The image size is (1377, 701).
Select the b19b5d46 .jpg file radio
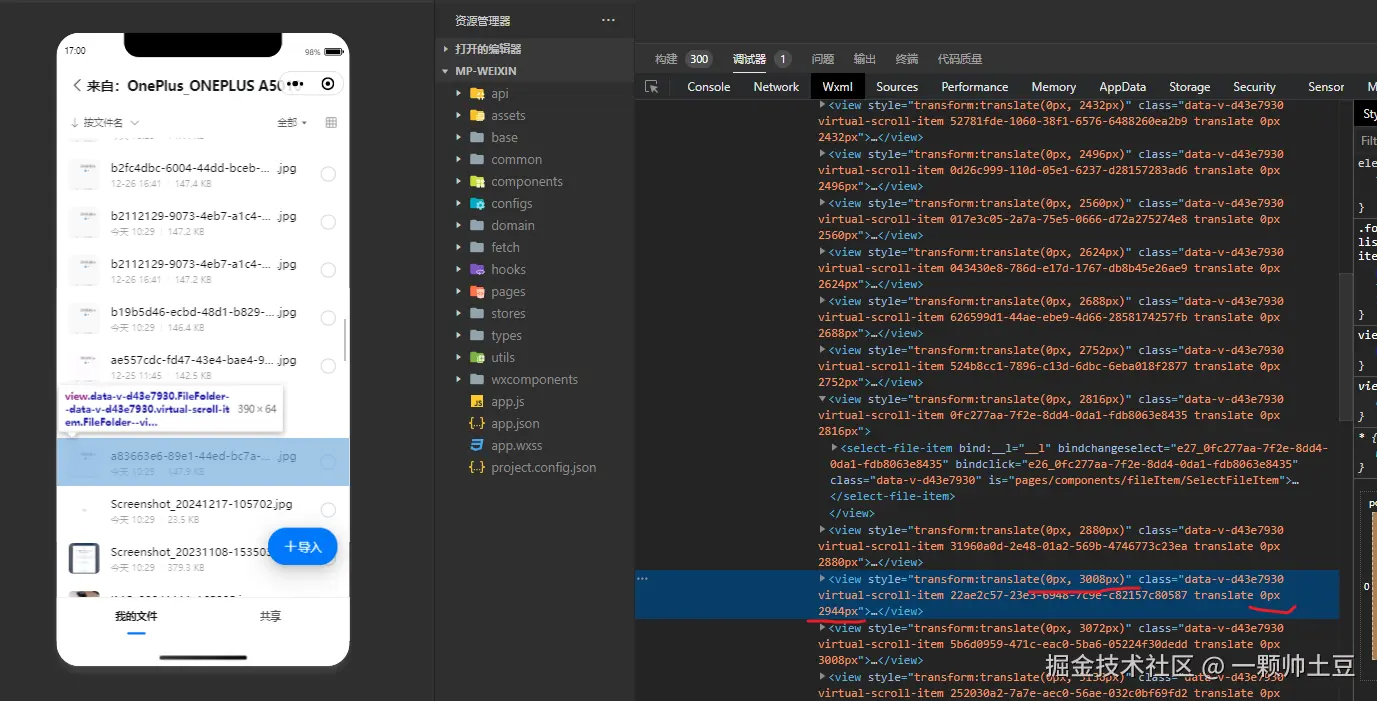328,318
